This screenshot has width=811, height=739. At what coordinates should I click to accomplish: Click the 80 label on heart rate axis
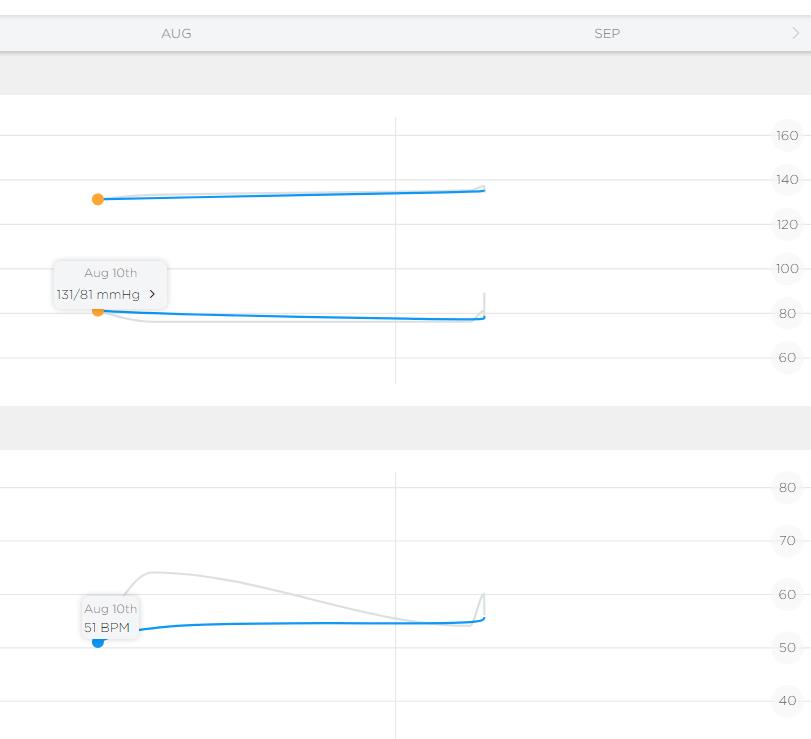click(x=787, y=488)
